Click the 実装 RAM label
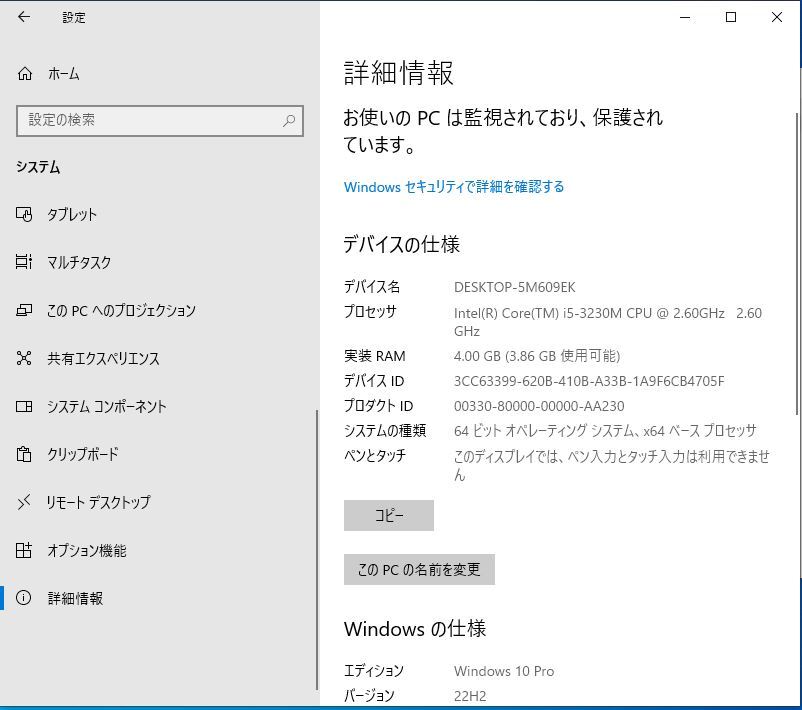This screenshot has width=802, height=710. (x=374, y=356)
